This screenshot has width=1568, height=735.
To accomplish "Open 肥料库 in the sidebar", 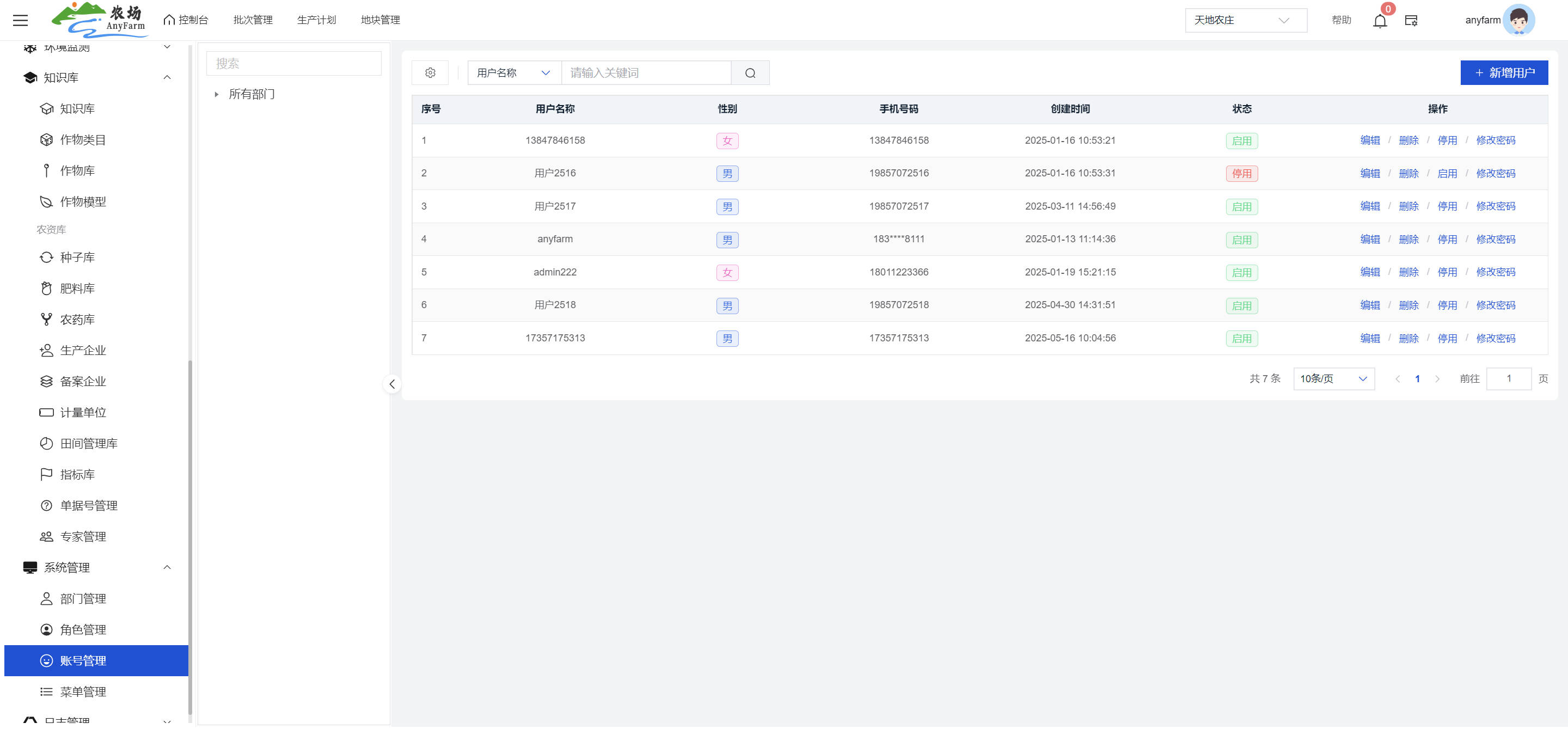I will (x=77, y=289).
